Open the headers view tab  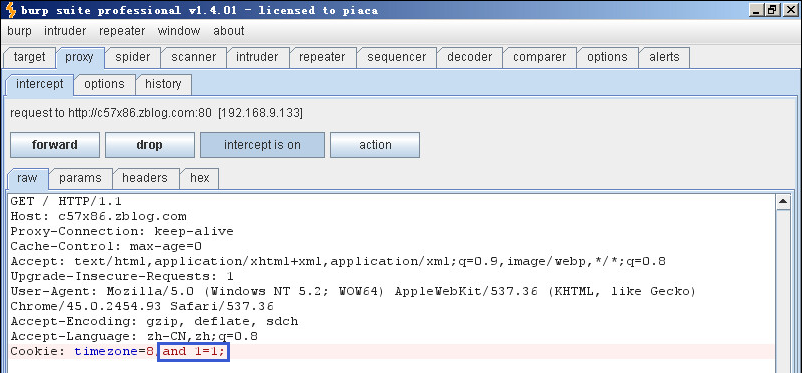tap(145, 178)
